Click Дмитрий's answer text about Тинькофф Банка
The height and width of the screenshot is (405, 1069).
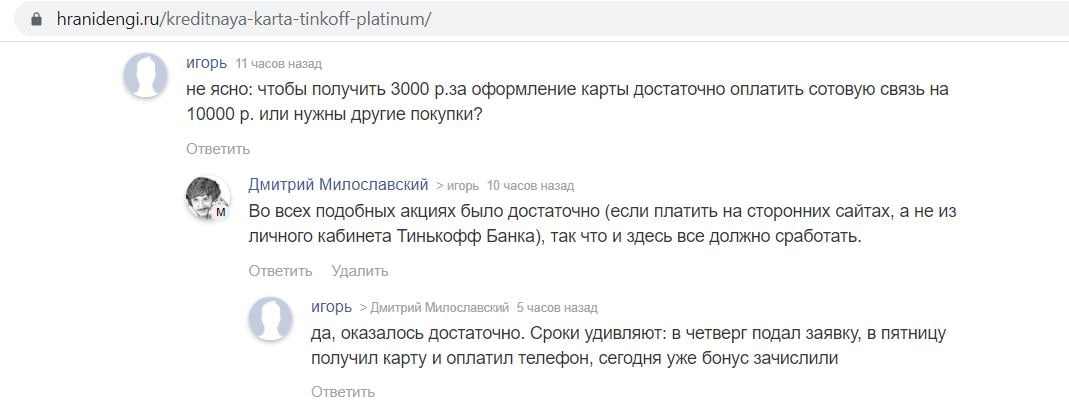pyautogui.click(x=603, y=224)
